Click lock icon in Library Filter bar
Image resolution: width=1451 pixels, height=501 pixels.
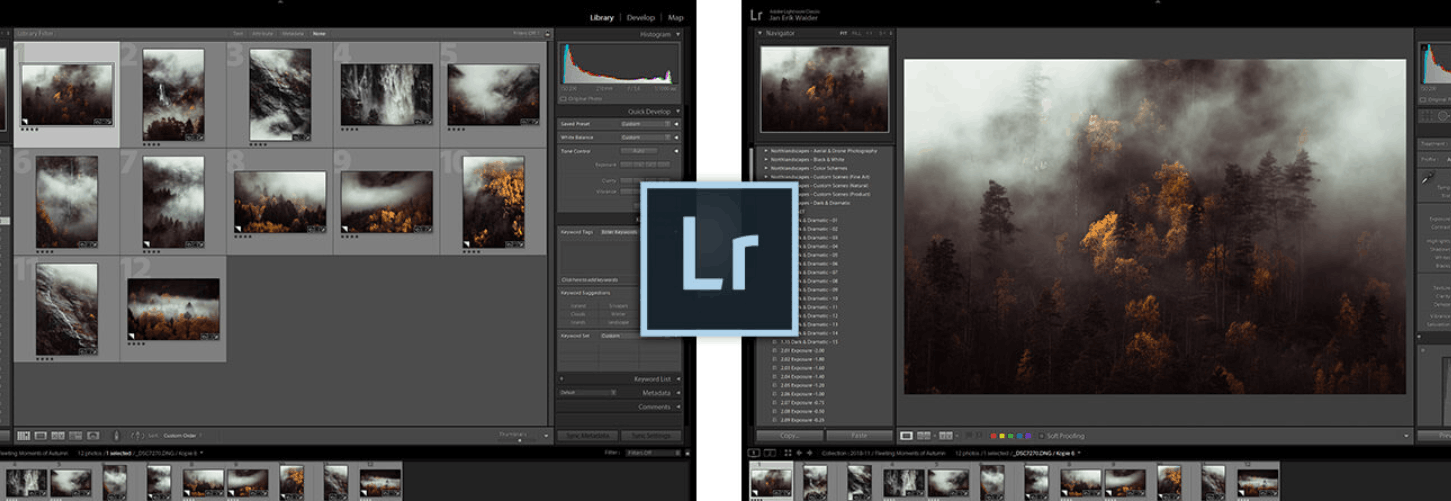click(549, 33)
